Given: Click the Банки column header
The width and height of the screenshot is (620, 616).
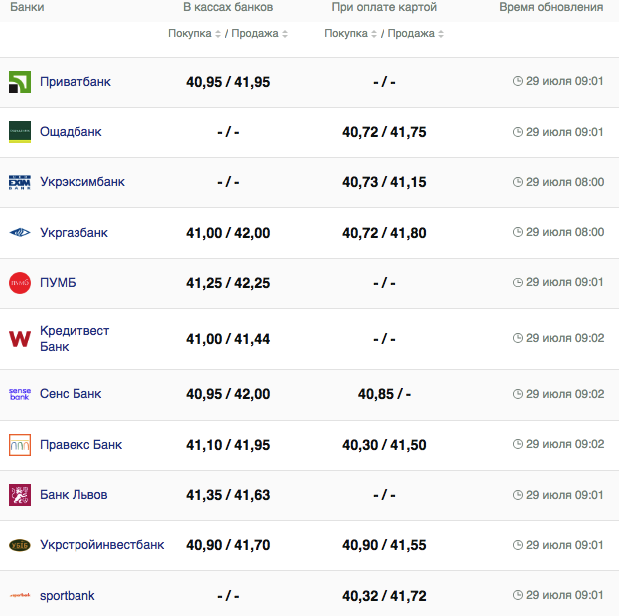Looking at the screenshot, I should [x=27, y=7].
